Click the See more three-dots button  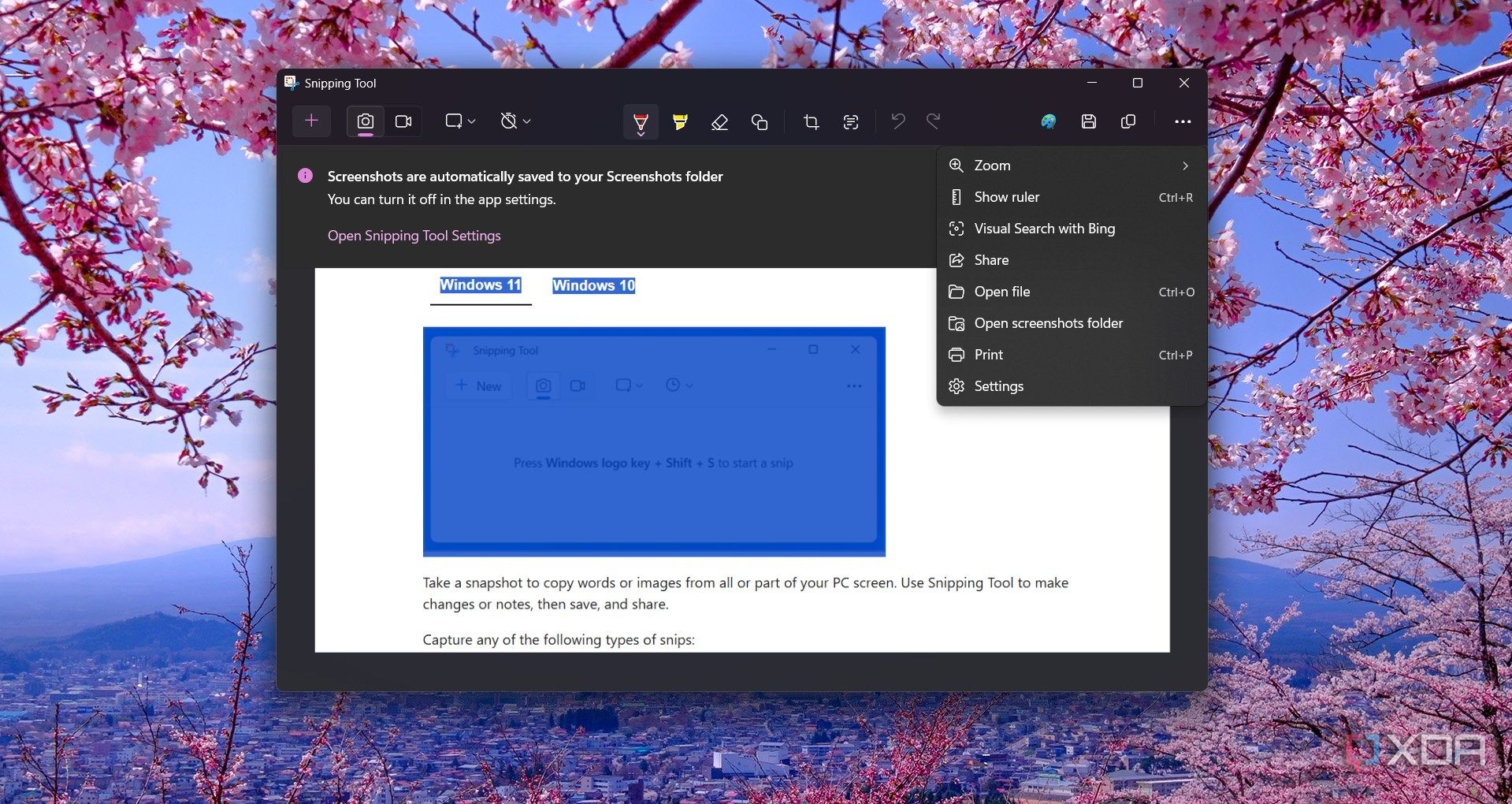pos(1183,121)
